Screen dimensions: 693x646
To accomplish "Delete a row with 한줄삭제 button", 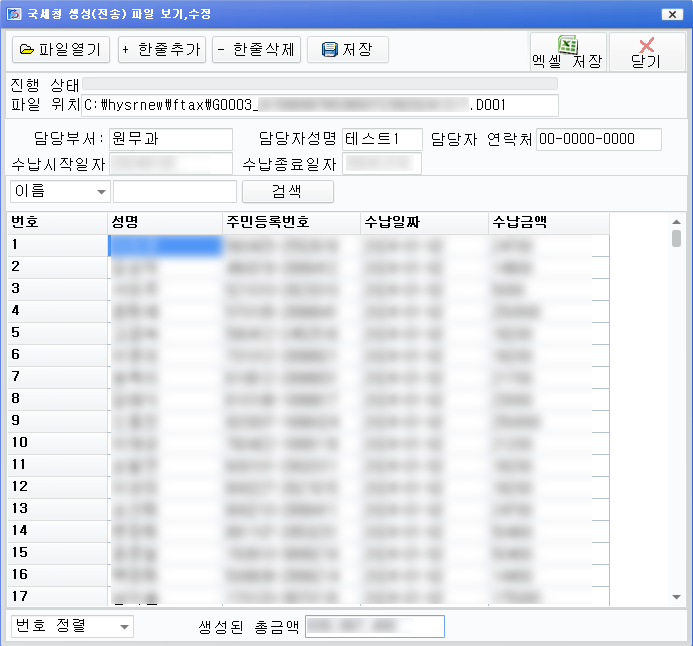I will click(257, 49).
